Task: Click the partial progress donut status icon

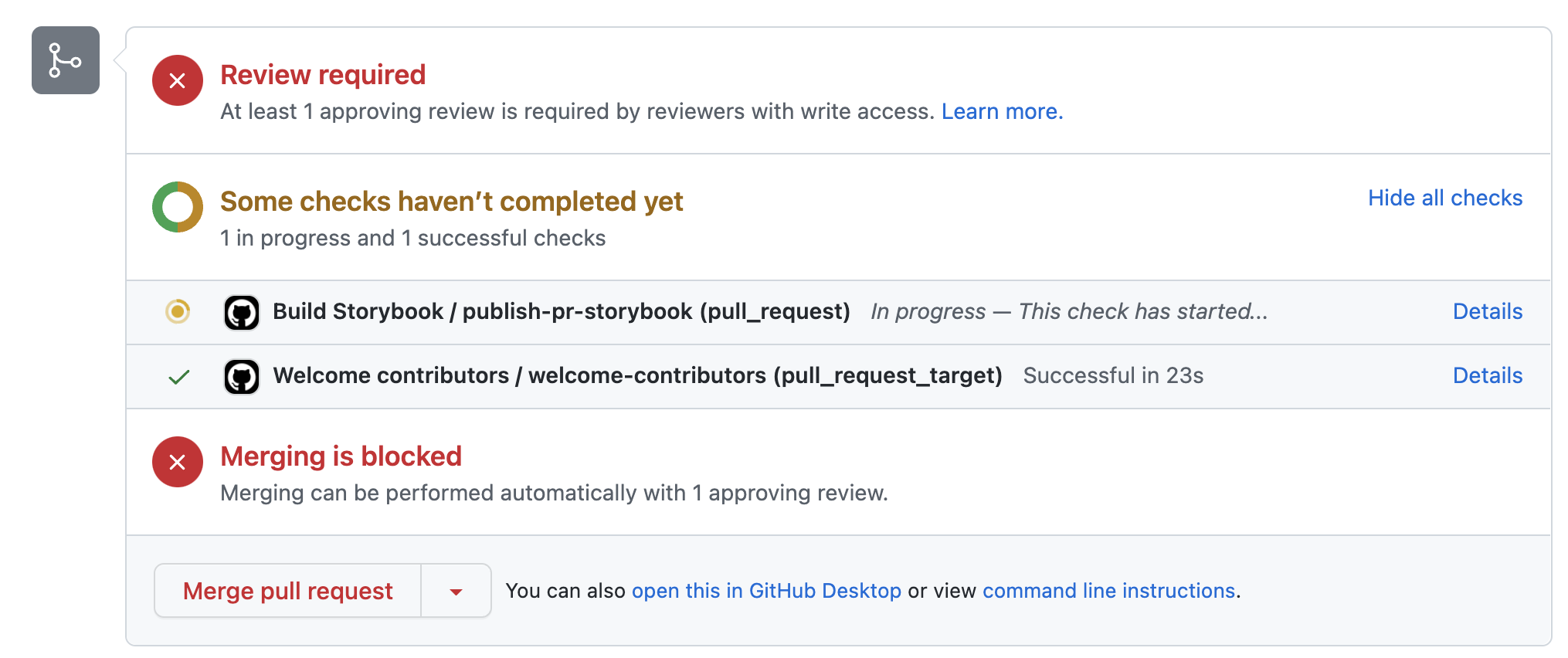Action: 178,207
